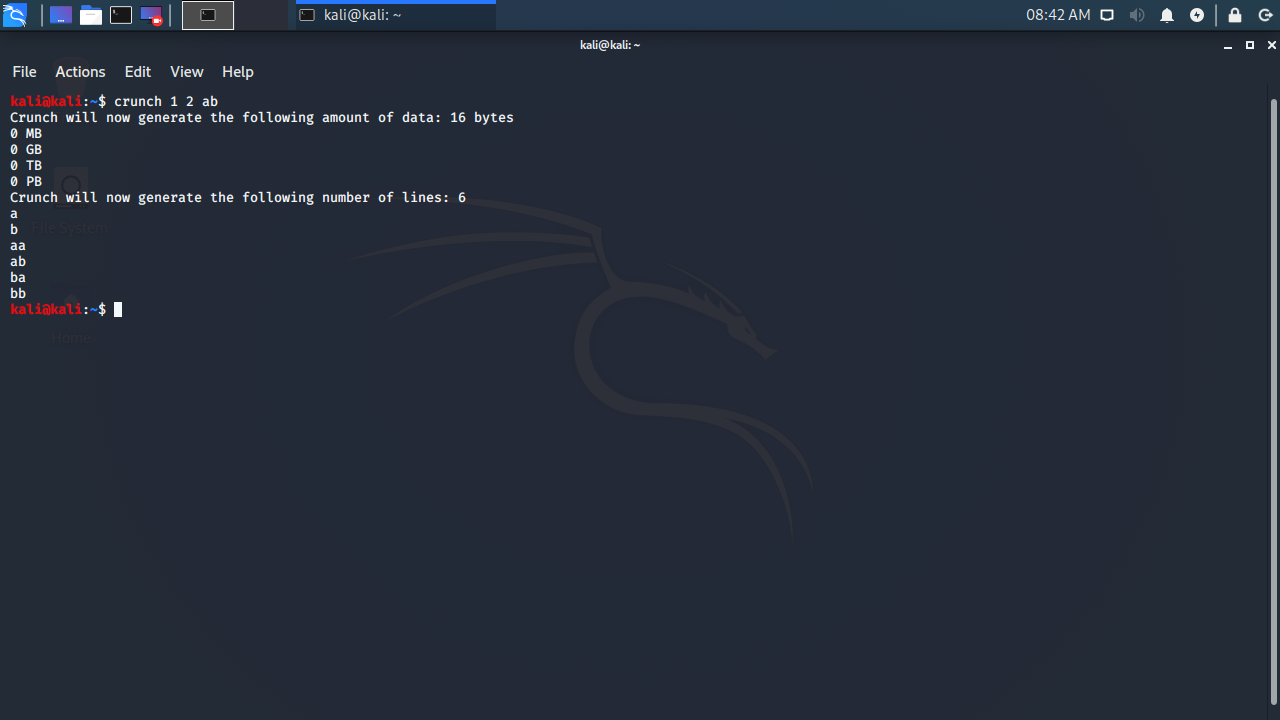Viewport: 1280px width, 720px height.
Task: Open the Help menu
Action: pos(238,71)
